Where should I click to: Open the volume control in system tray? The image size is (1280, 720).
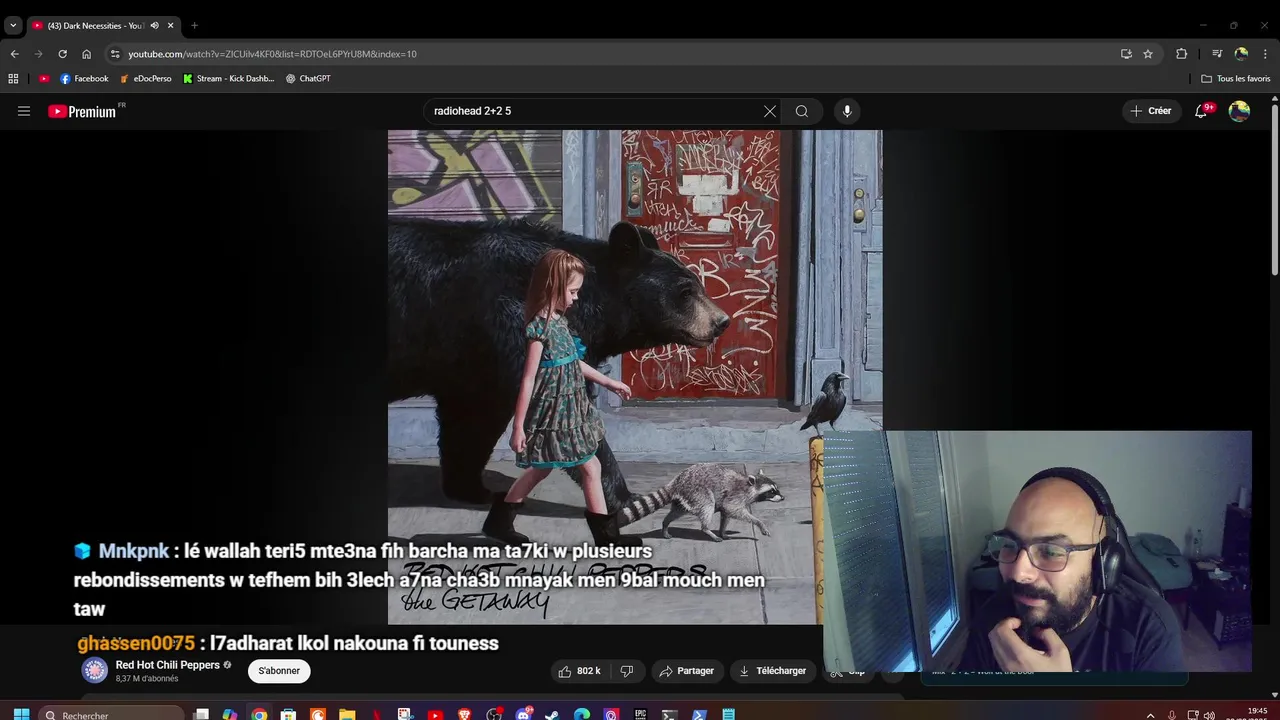pyautogui.click(x=1209, y=715)
